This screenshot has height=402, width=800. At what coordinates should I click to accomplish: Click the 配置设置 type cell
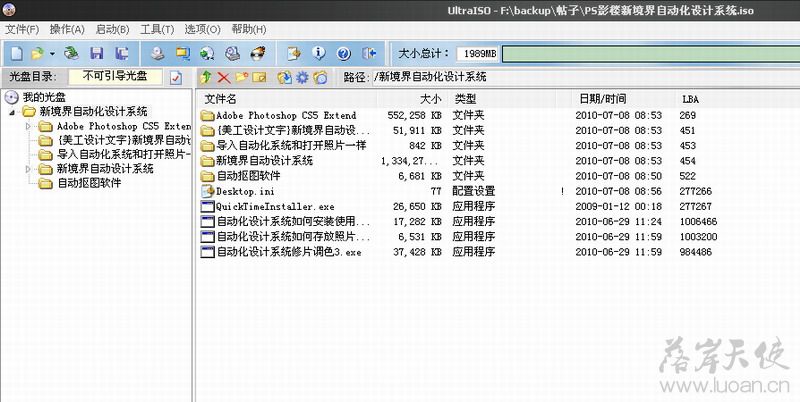473,191
